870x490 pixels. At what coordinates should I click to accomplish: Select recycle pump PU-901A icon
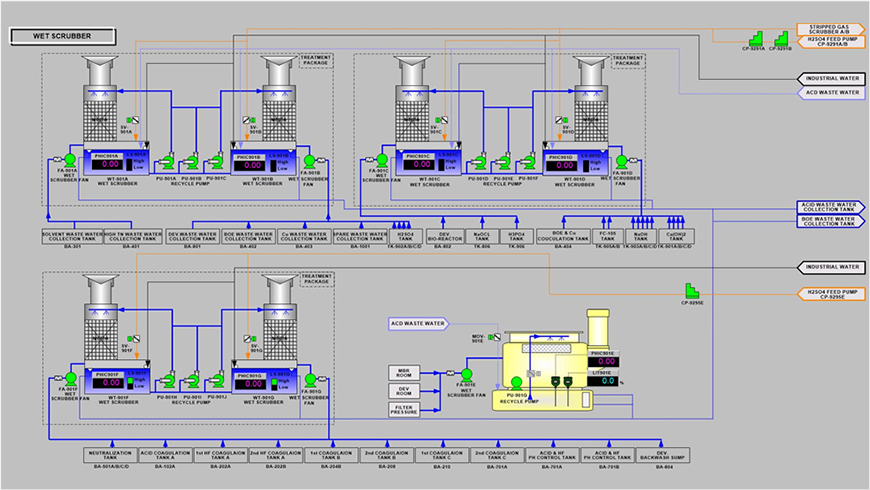[x=169, y=161]
